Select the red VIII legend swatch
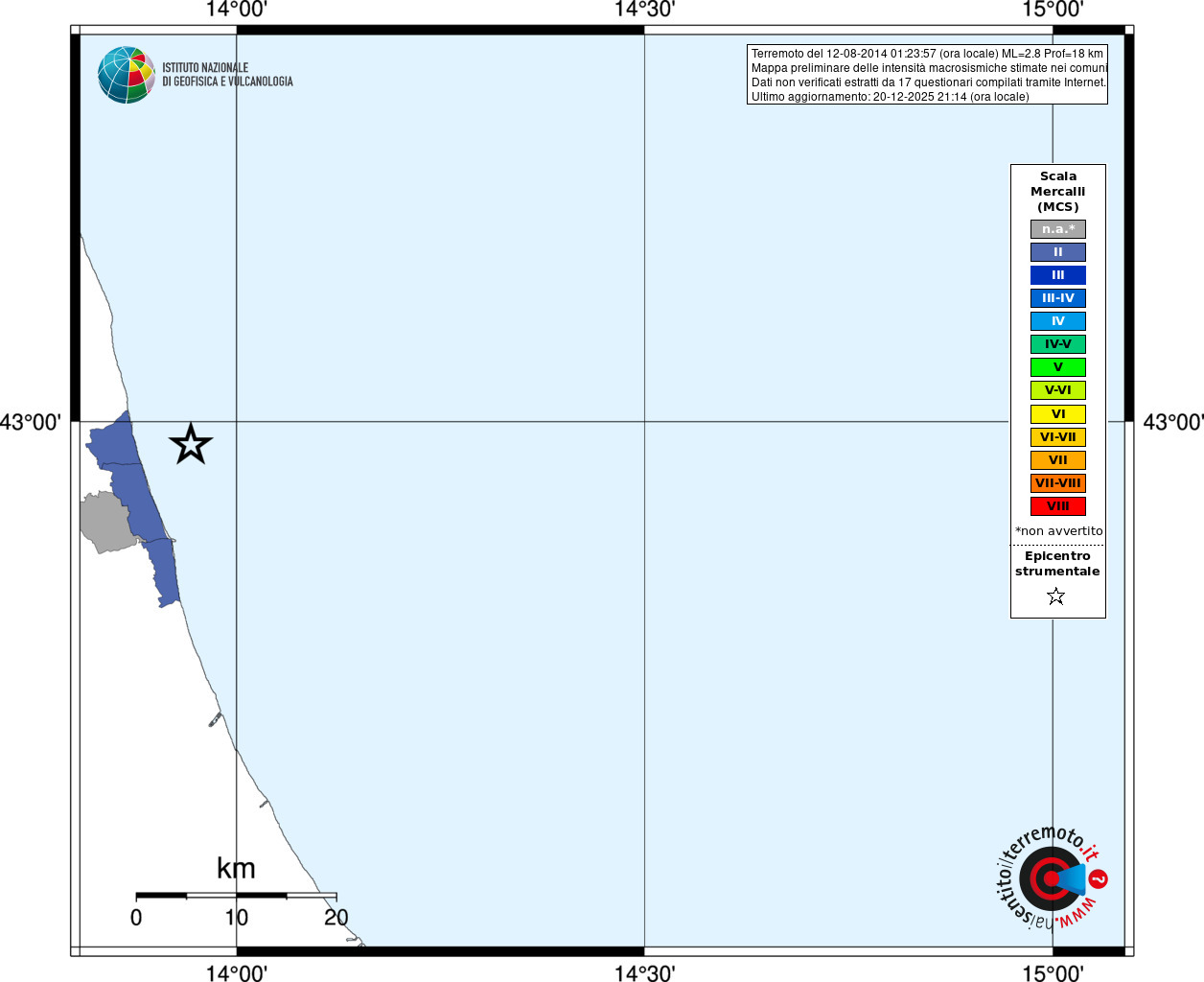 click(1058, 506)
